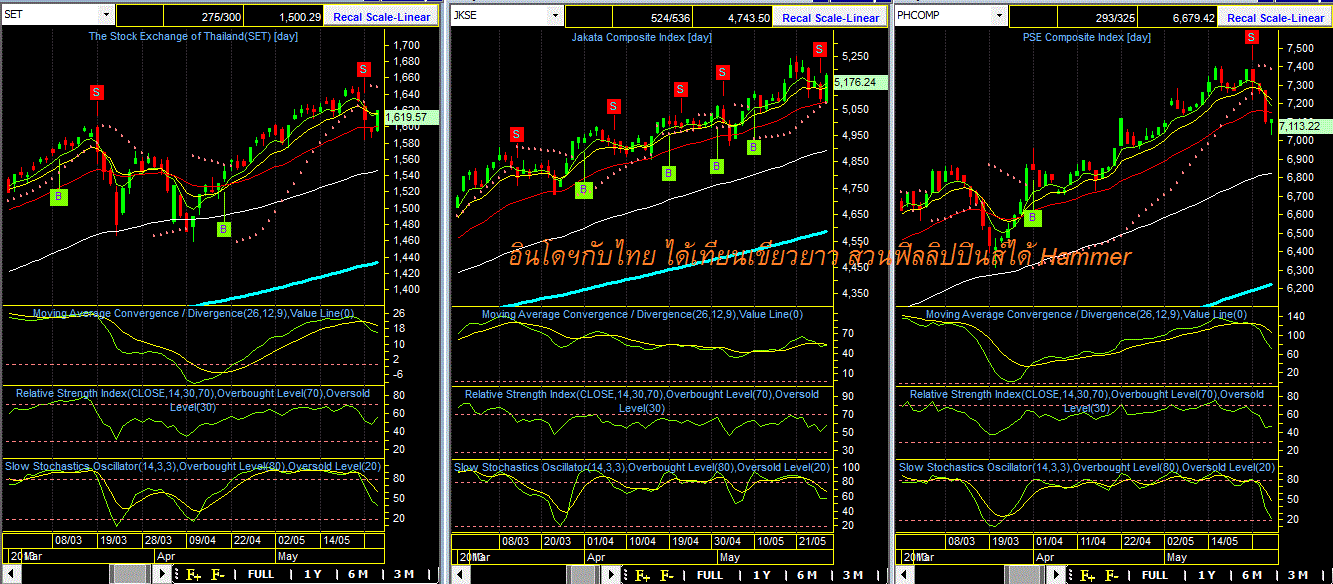The height and width of the screenshot is (584, 1333).
Task: Click the Jakata Composite Index chart title
Action: 641,37
